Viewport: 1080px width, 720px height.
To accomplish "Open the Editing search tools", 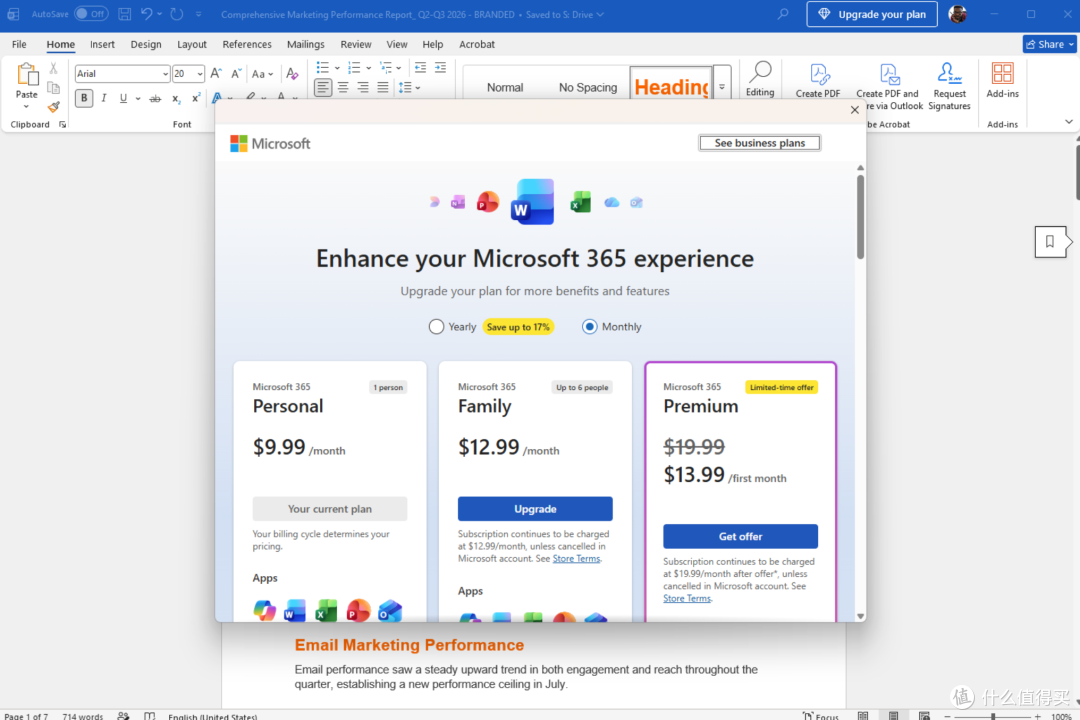I will click(x=760, y=79).
